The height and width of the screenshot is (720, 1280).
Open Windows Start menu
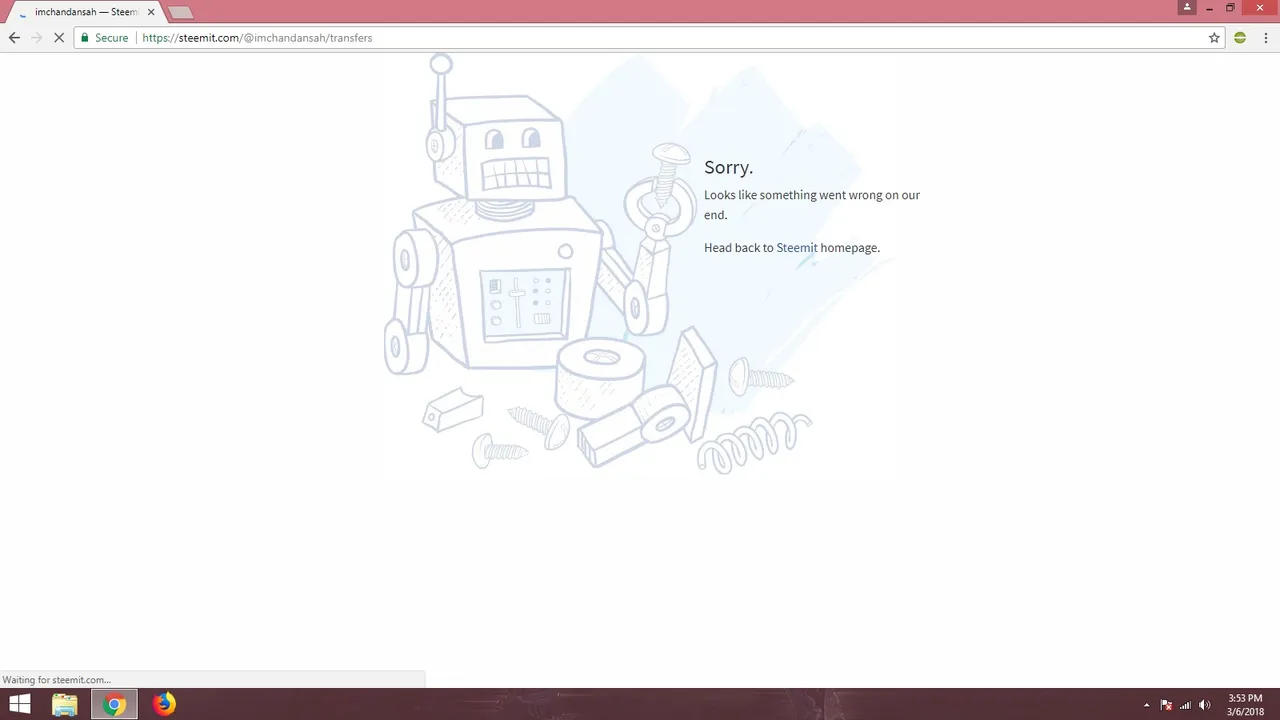[20, 705]
